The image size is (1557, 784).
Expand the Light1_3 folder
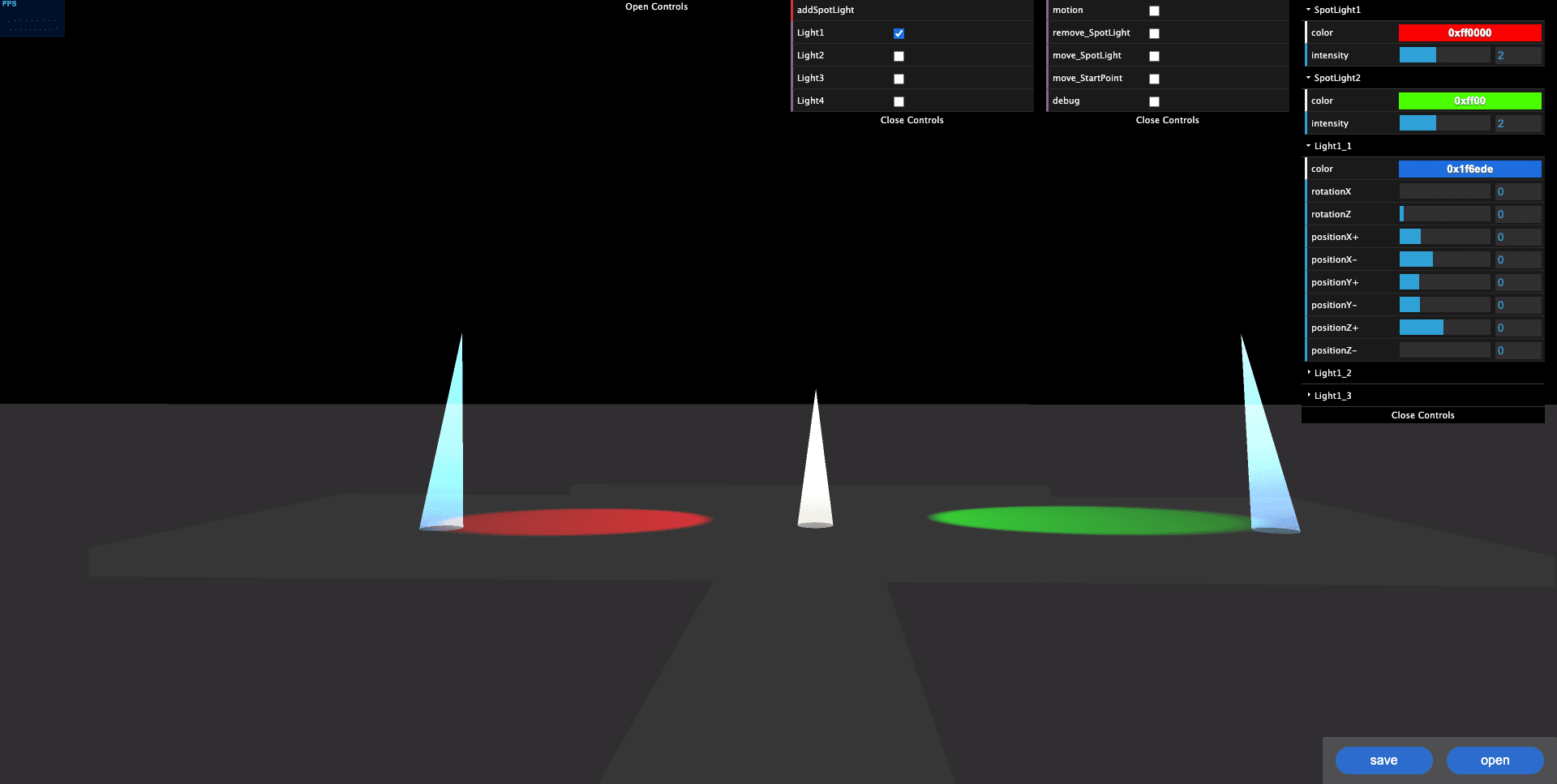coord(1332,396)
